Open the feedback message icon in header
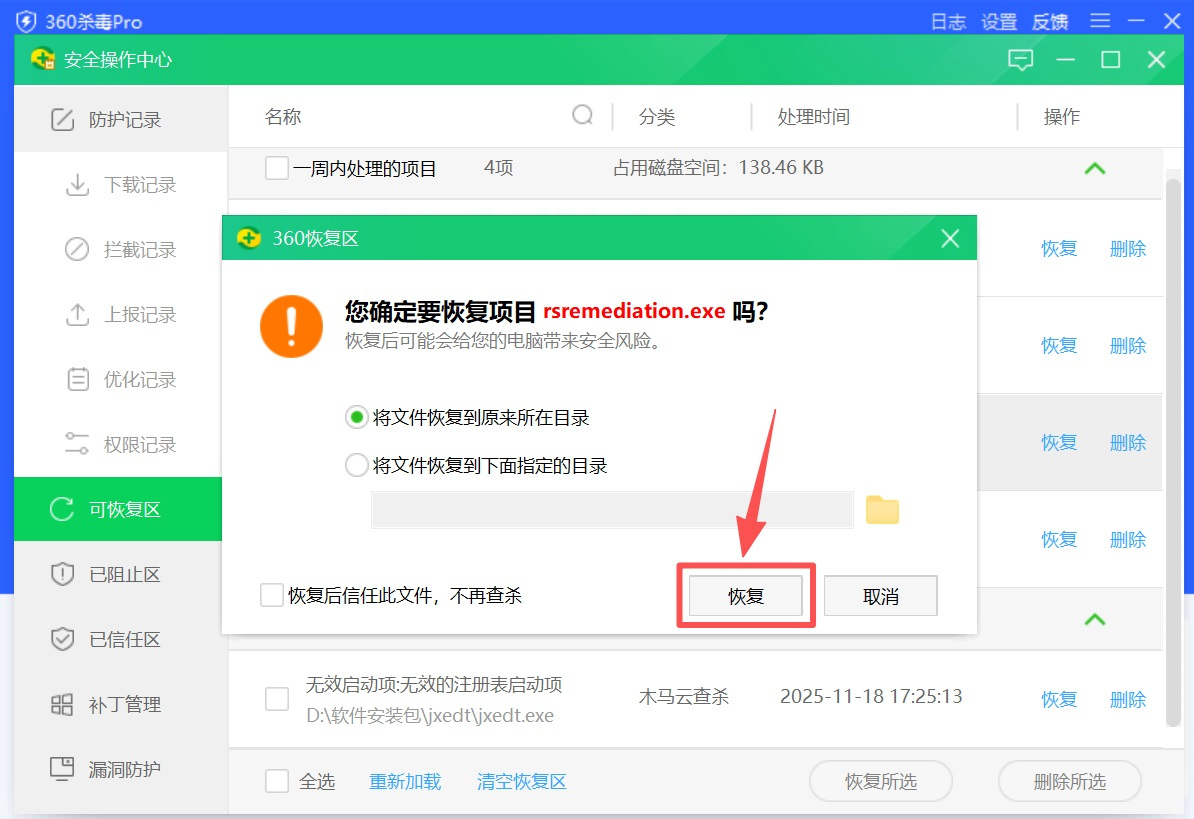This screenshot has width=1194, height=819. 1020,60
